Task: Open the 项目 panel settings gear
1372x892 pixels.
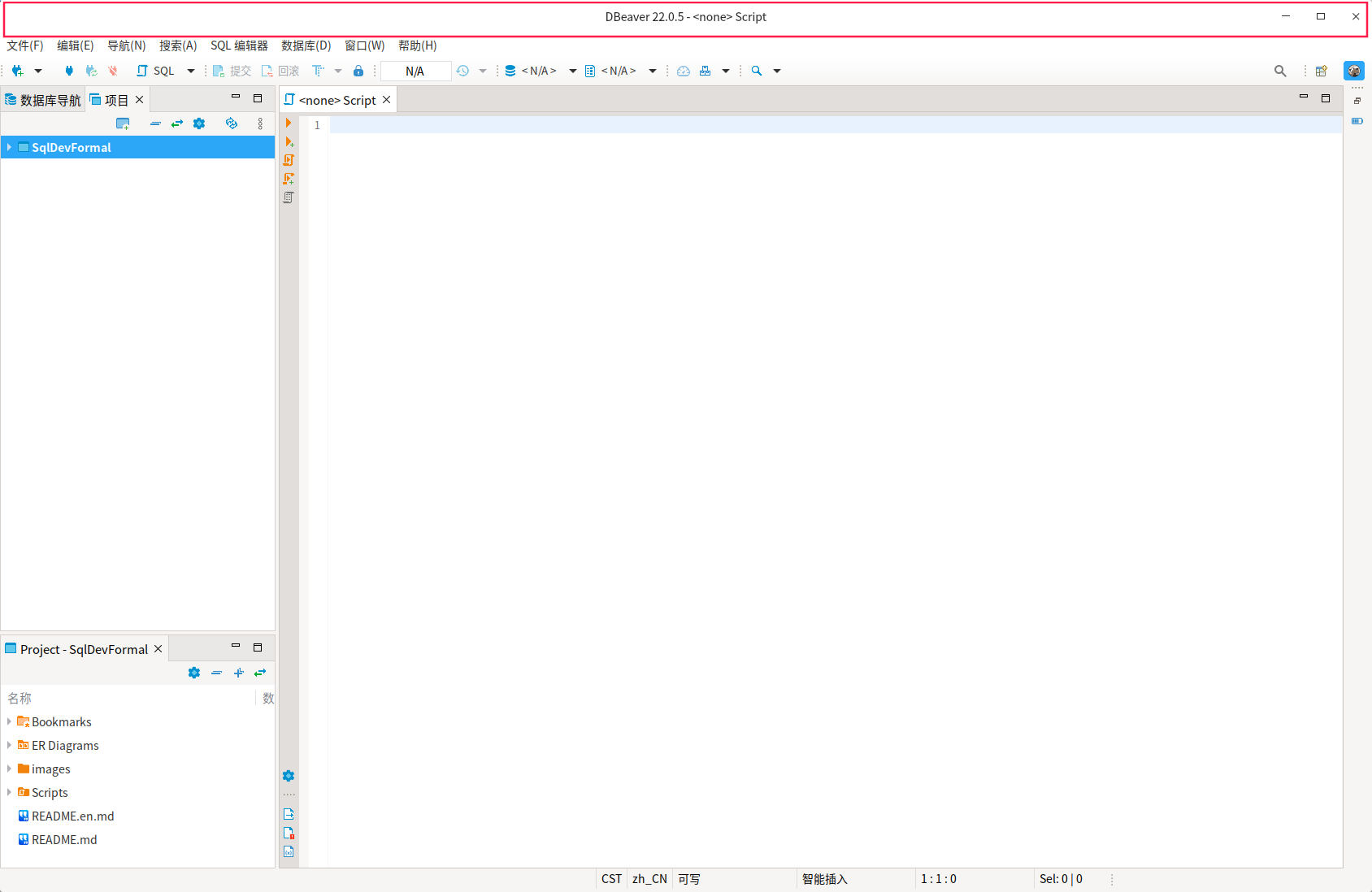Action: tap(199, 123)
